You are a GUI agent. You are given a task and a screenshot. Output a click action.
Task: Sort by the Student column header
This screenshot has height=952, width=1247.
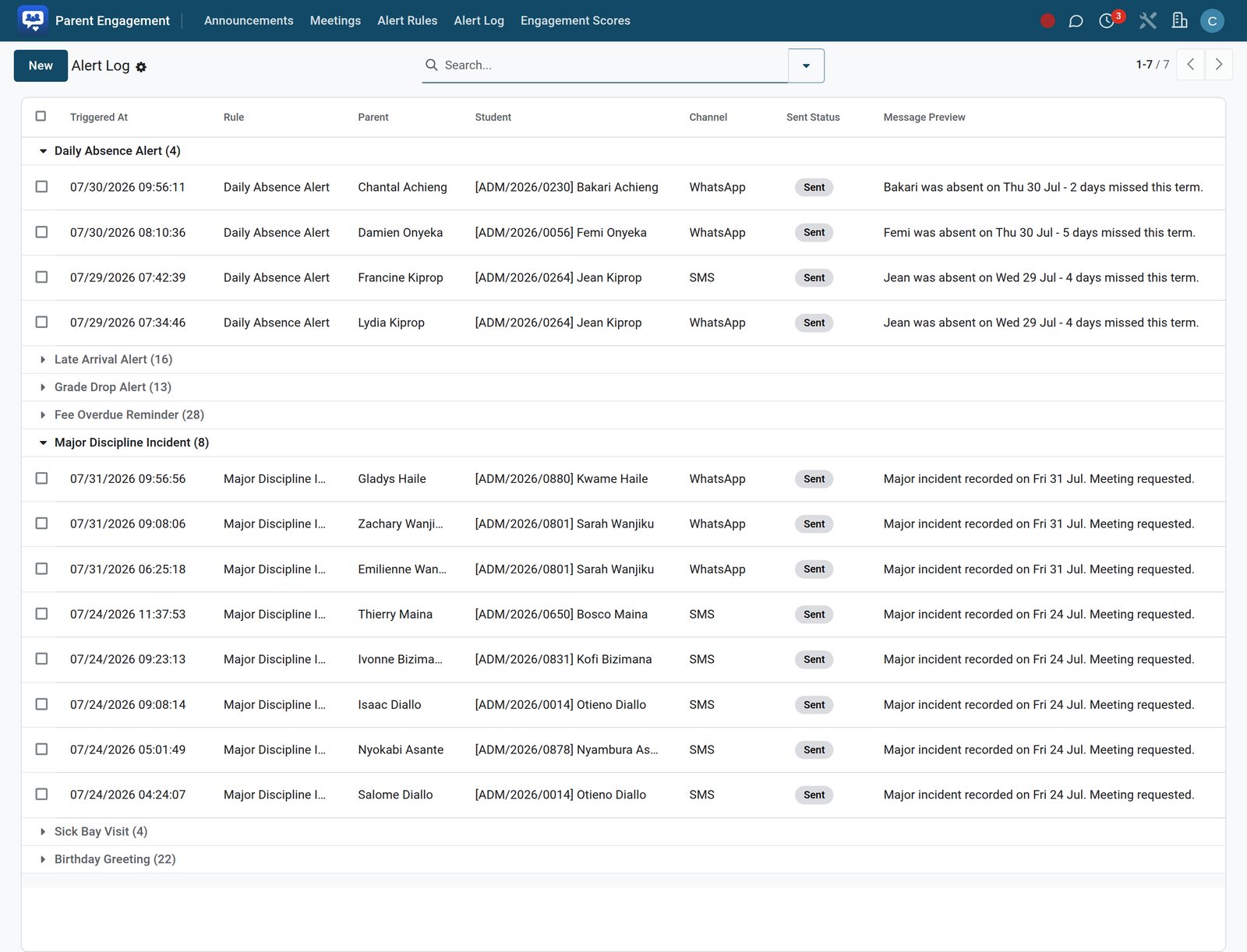click(x=493, y=118)
